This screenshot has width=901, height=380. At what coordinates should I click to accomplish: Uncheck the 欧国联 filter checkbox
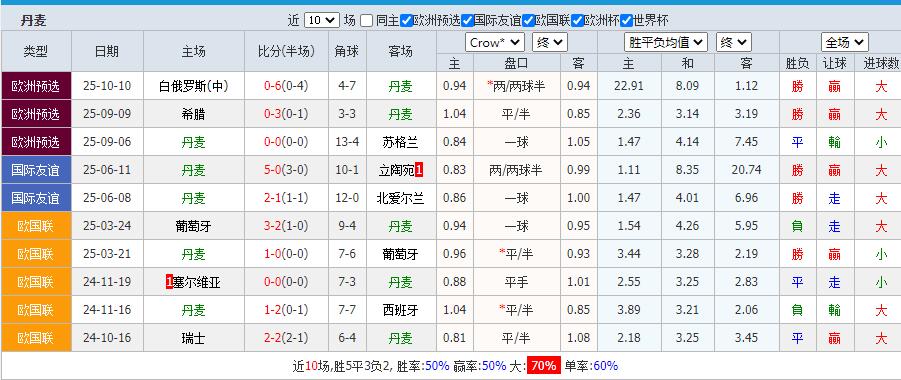(x=528, y=21)
